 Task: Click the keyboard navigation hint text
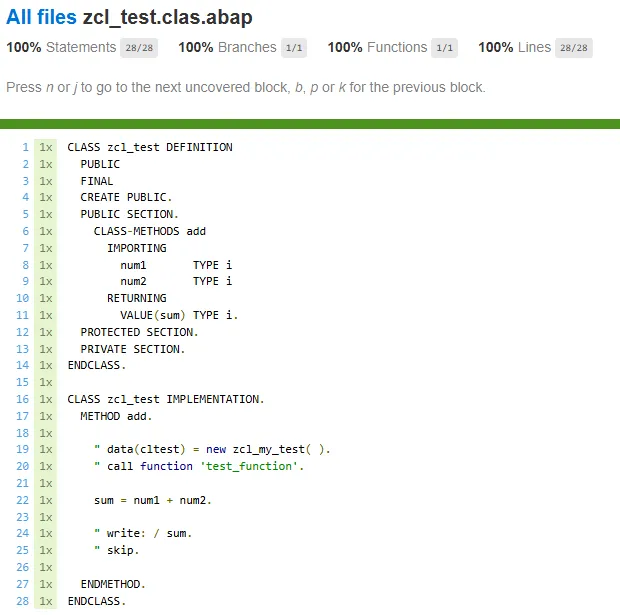pos(246,87)
